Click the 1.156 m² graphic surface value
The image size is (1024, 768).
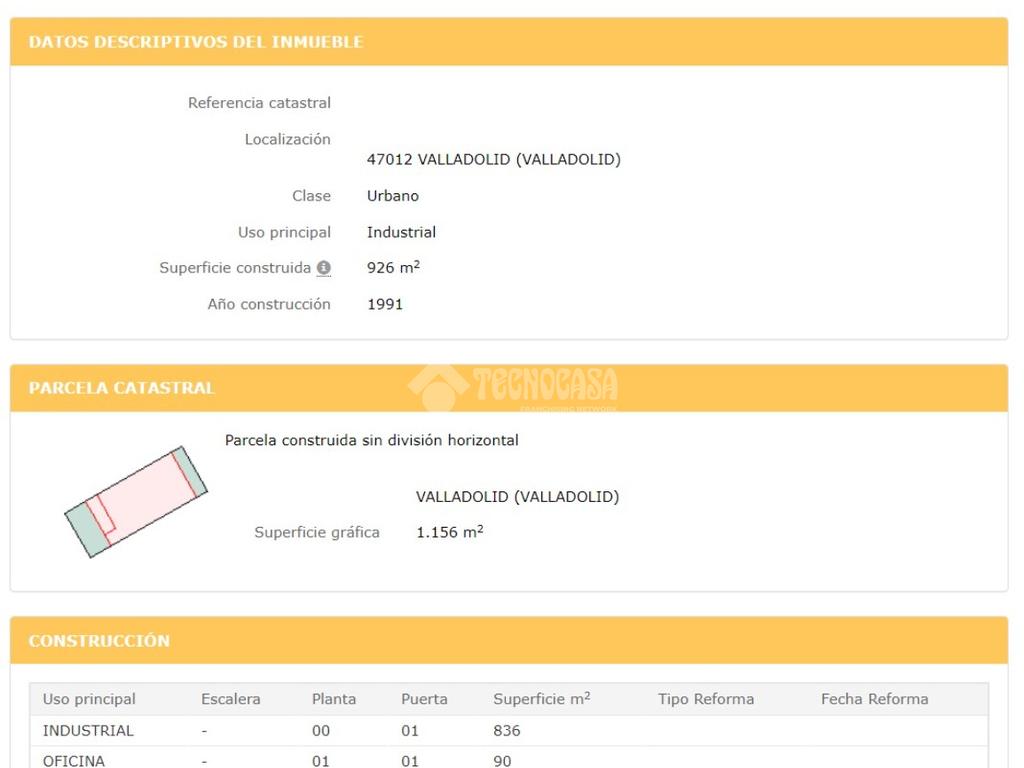[x=450, y=532]
